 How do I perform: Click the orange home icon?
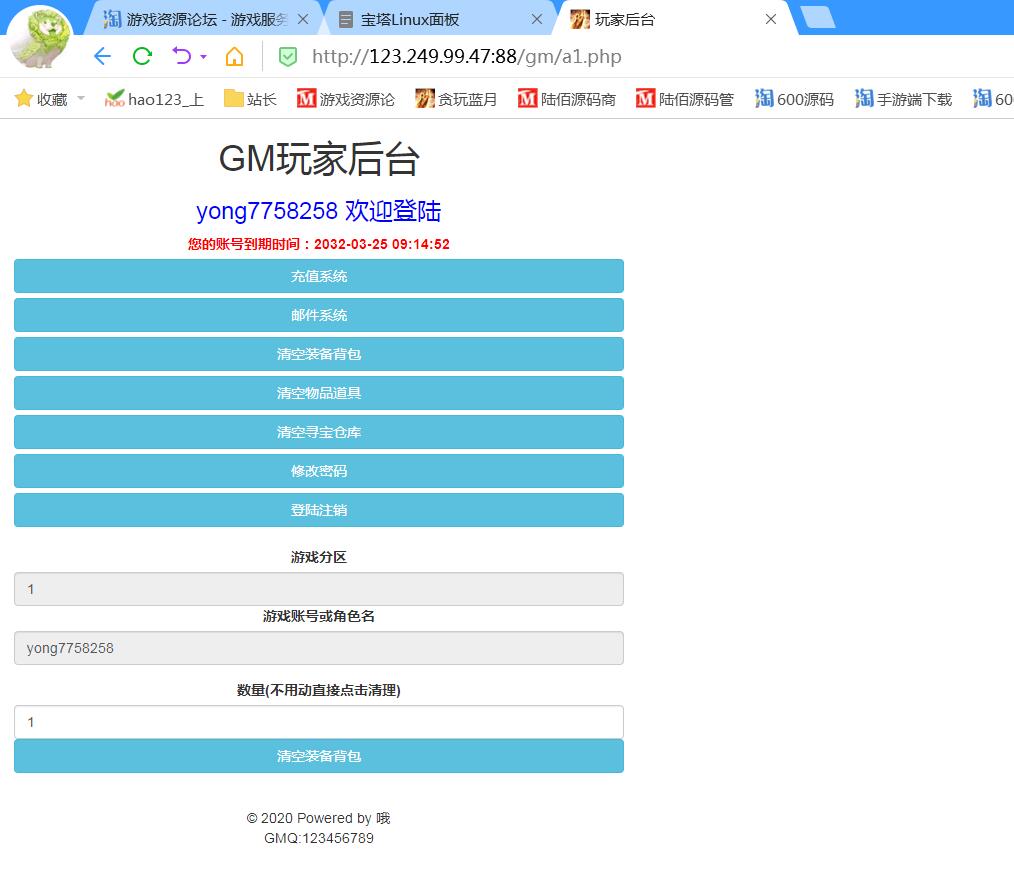(234, 56)
